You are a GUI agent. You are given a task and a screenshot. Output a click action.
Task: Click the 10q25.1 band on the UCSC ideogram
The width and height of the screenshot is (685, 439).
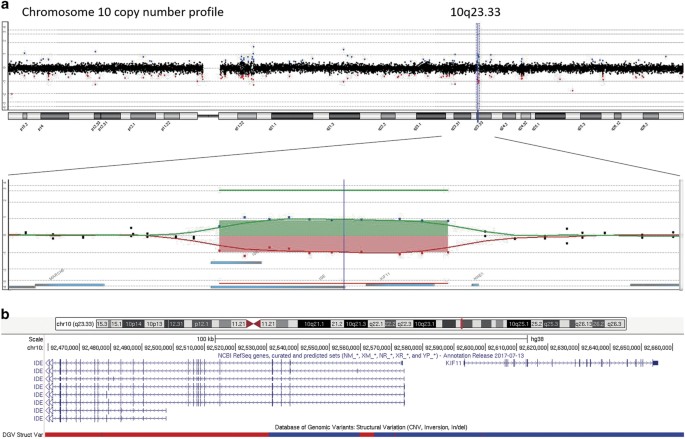[519, 324]
